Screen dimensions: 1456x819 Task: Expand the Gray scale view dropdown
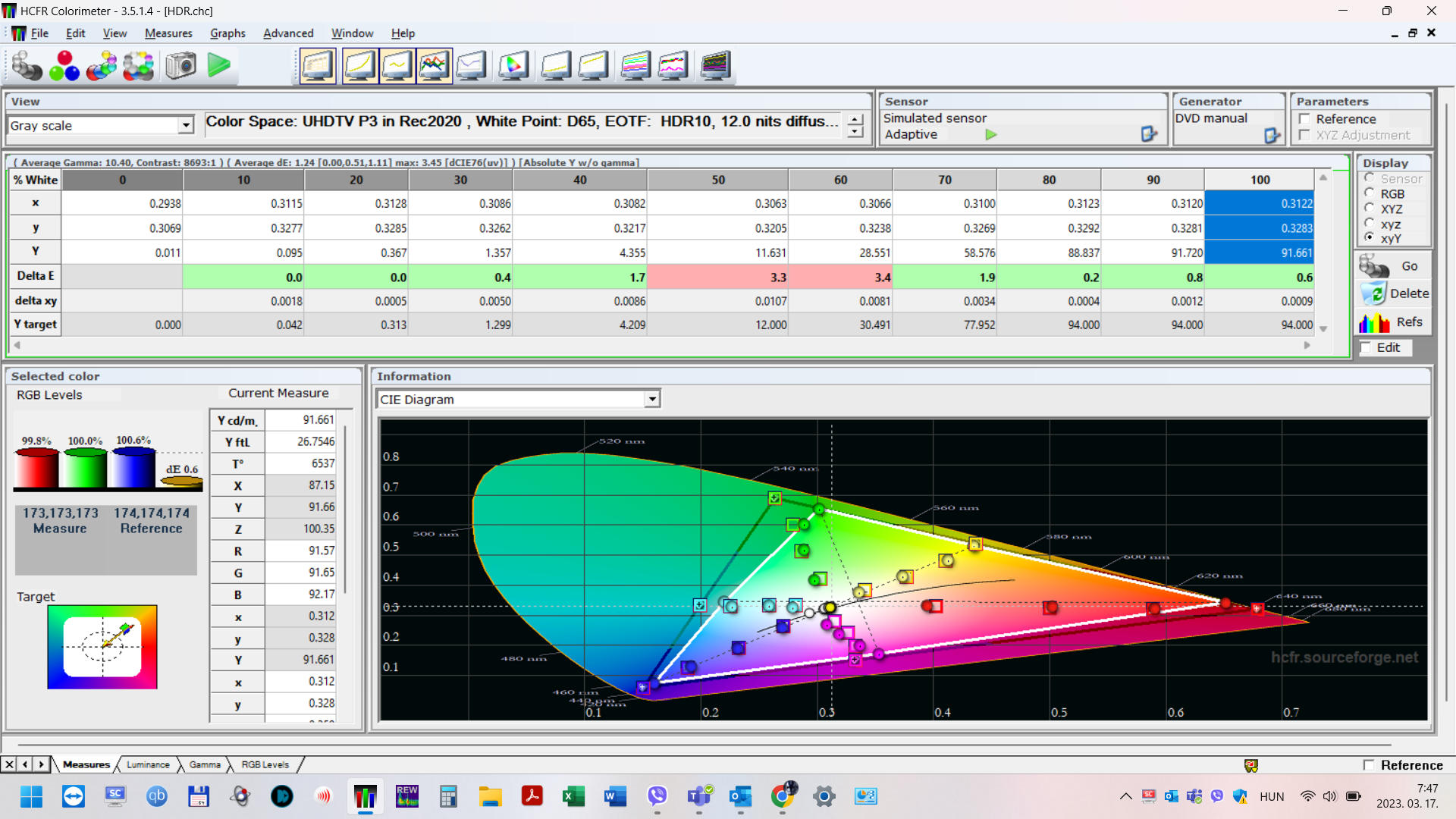click(x=186, y=126)
